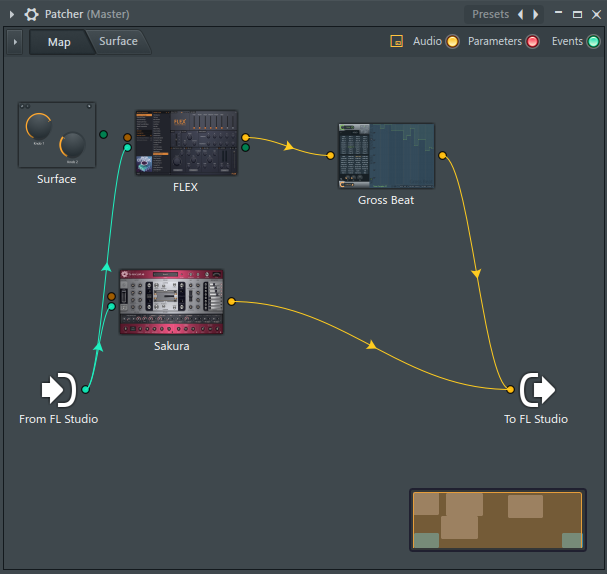
Task: Open the FLEX plugin node
Action: pos(187,142)
